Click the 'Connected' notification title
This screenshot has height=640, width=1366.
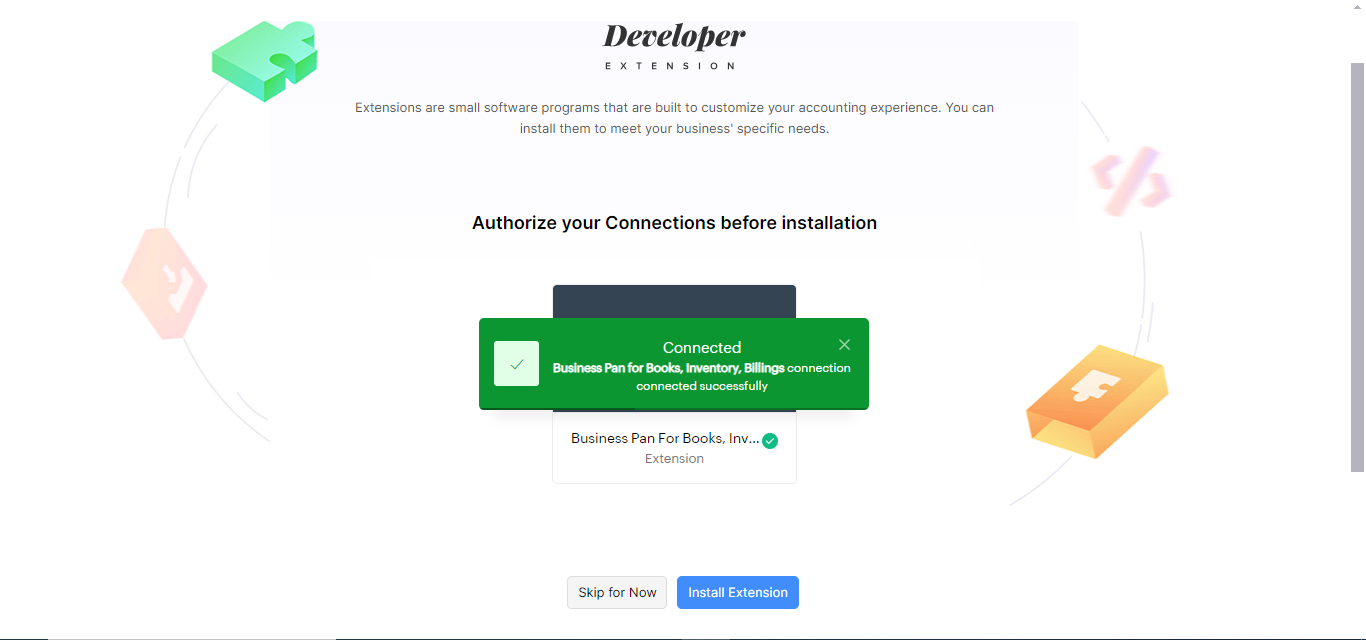702,348
